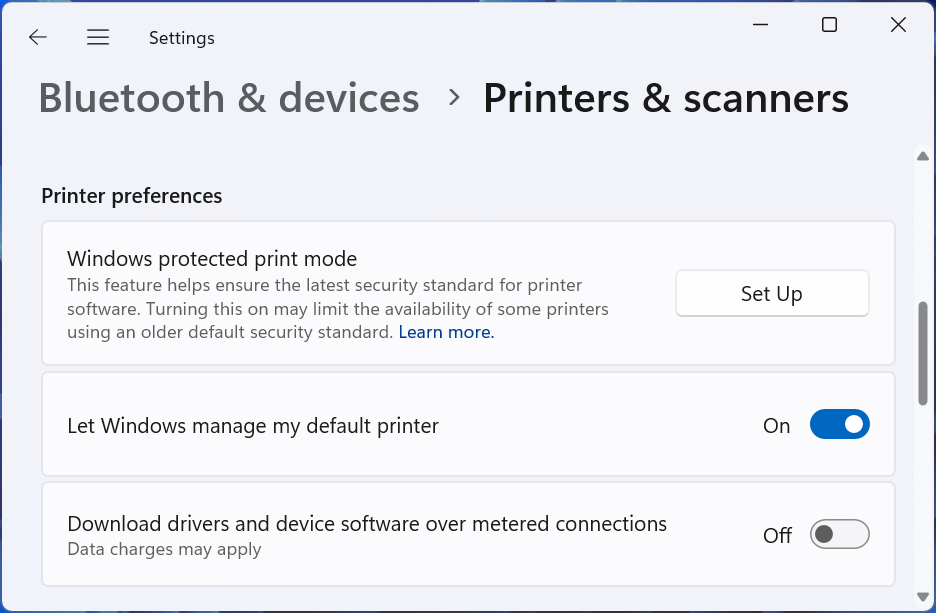Click the vertical scrollbar thumb
Viewport: 936px width, 613px height.
[x=922, y=352]
